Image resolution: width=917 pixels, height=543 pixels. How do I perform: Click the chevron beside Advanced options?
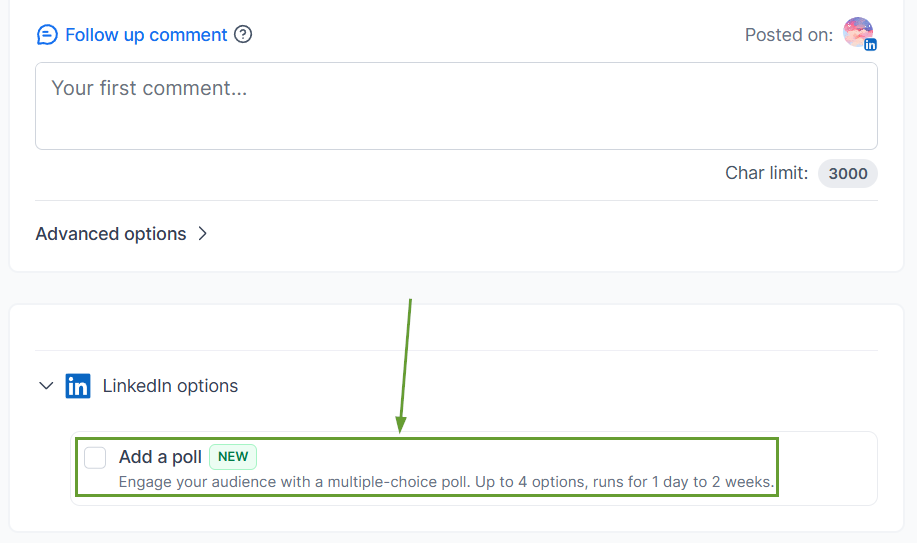coord(202,233)
